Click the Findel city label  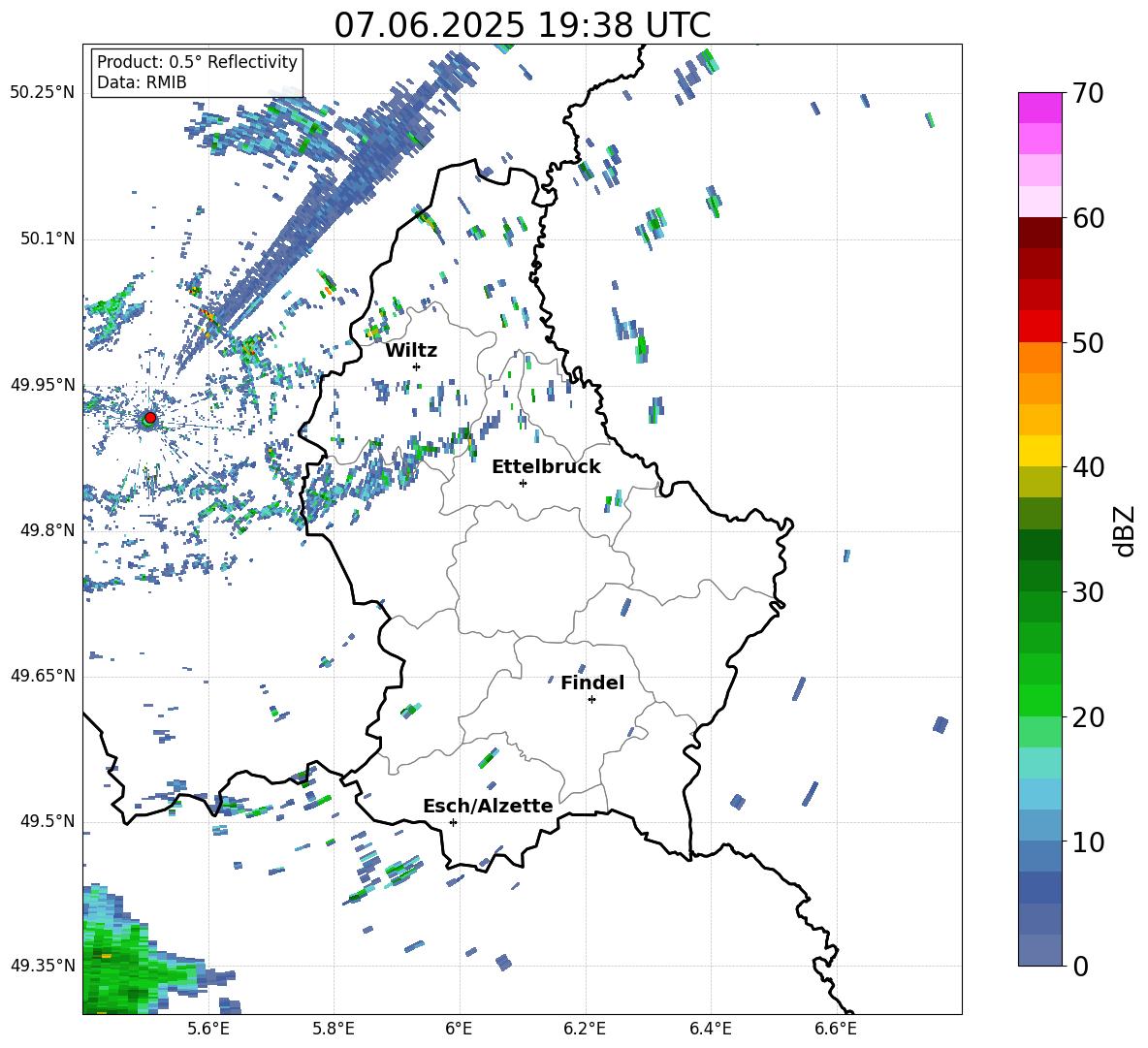coord(592,683)
